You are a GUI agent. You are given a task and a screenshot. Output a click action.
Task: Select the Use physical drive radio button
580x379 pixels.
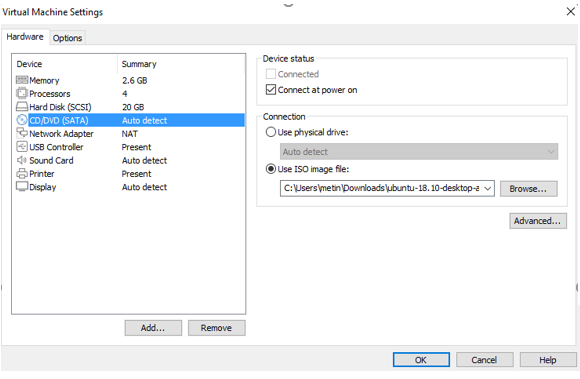tap(271, 132)
